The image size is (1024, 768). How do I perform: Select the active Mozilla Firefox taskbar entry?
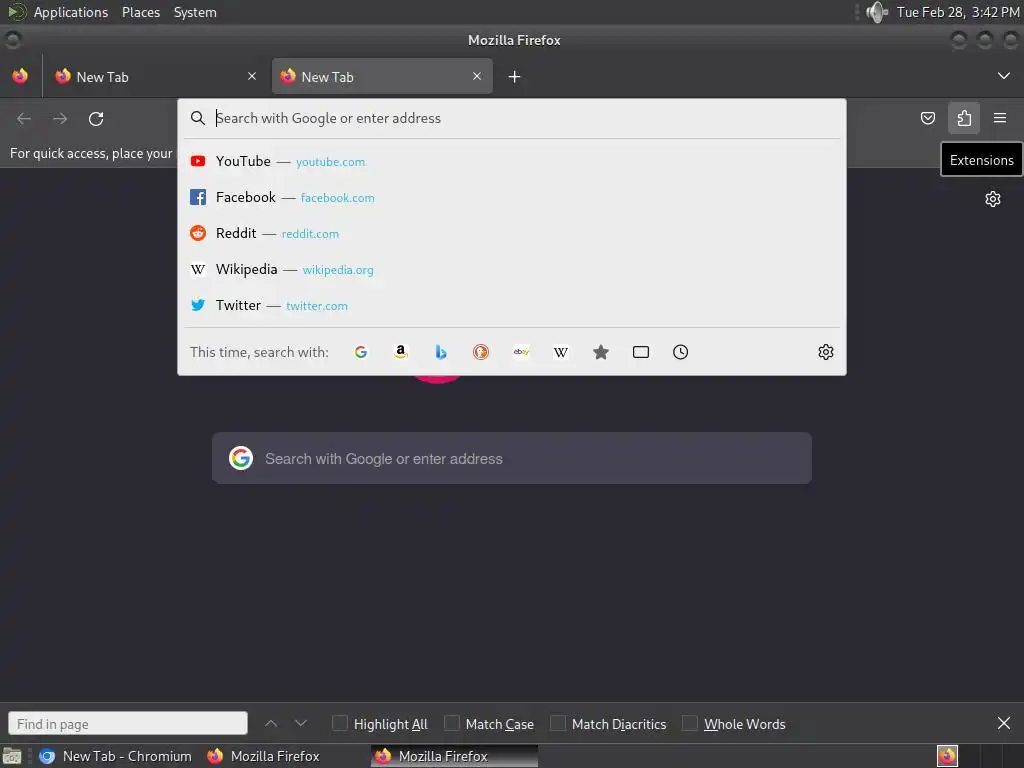tap(455, 756)
